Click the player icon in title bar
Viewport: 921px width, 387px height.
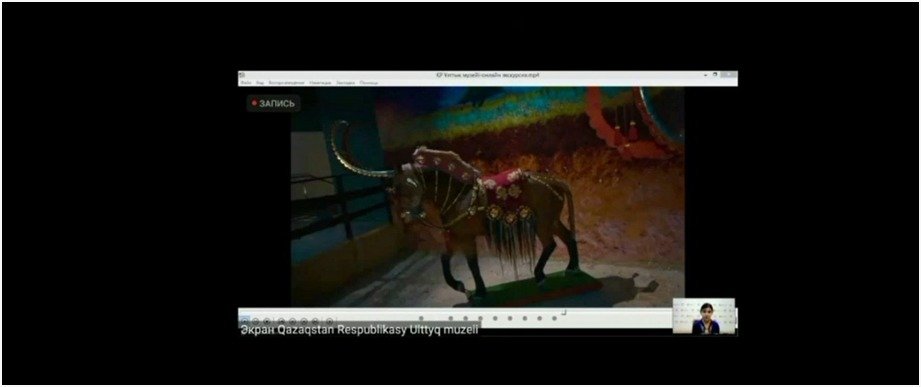tap(241, 75)
